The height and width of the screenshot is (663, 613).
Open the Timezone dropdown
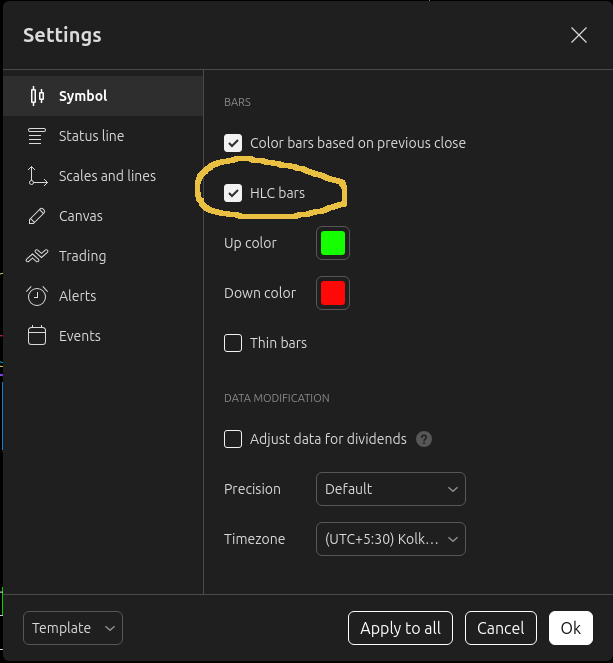[391, 539]
